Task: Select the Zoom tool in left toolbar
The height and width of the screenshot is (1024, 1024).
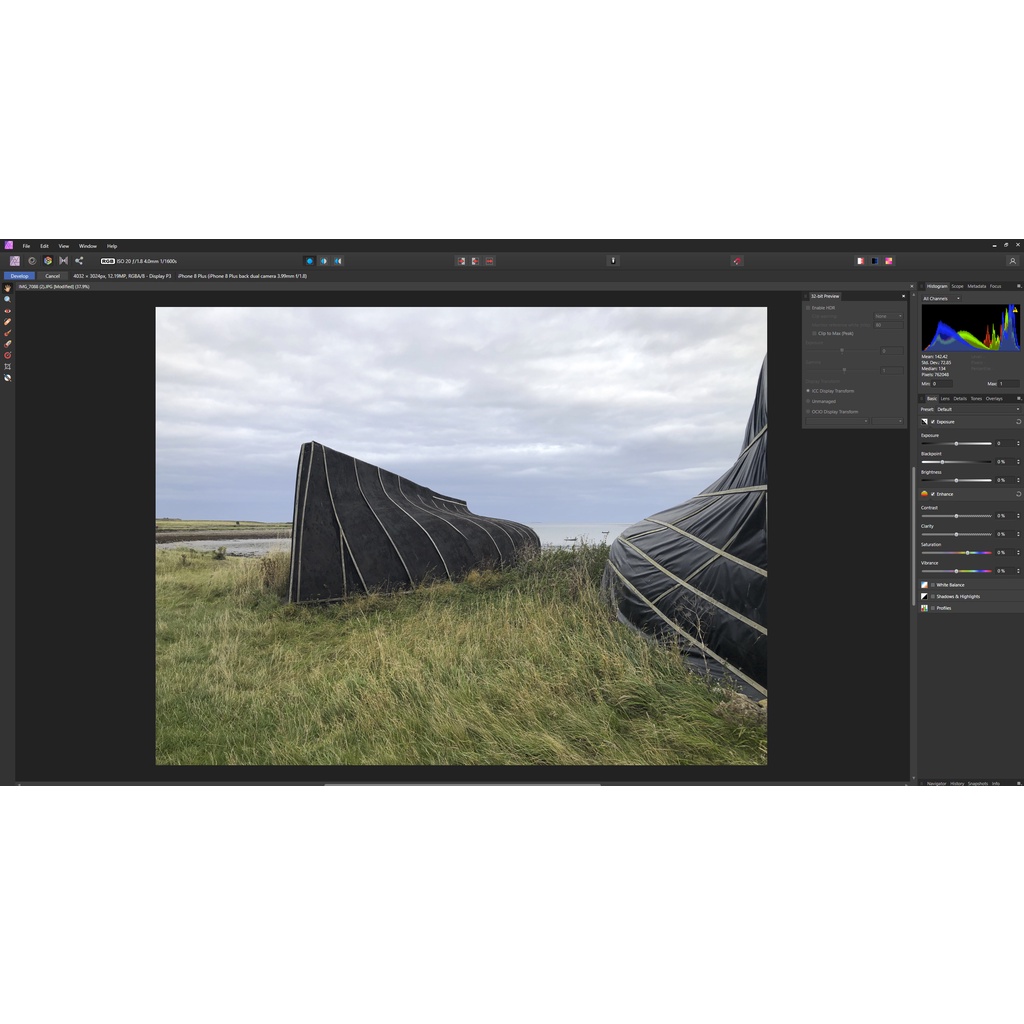Action: pos(7,299)
